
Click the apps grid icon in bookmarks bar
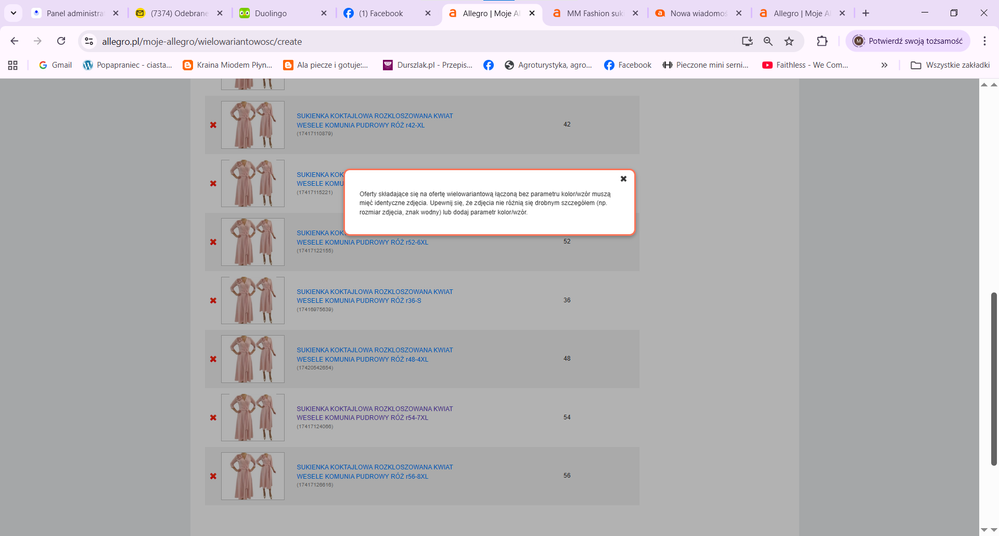[13, 65]
